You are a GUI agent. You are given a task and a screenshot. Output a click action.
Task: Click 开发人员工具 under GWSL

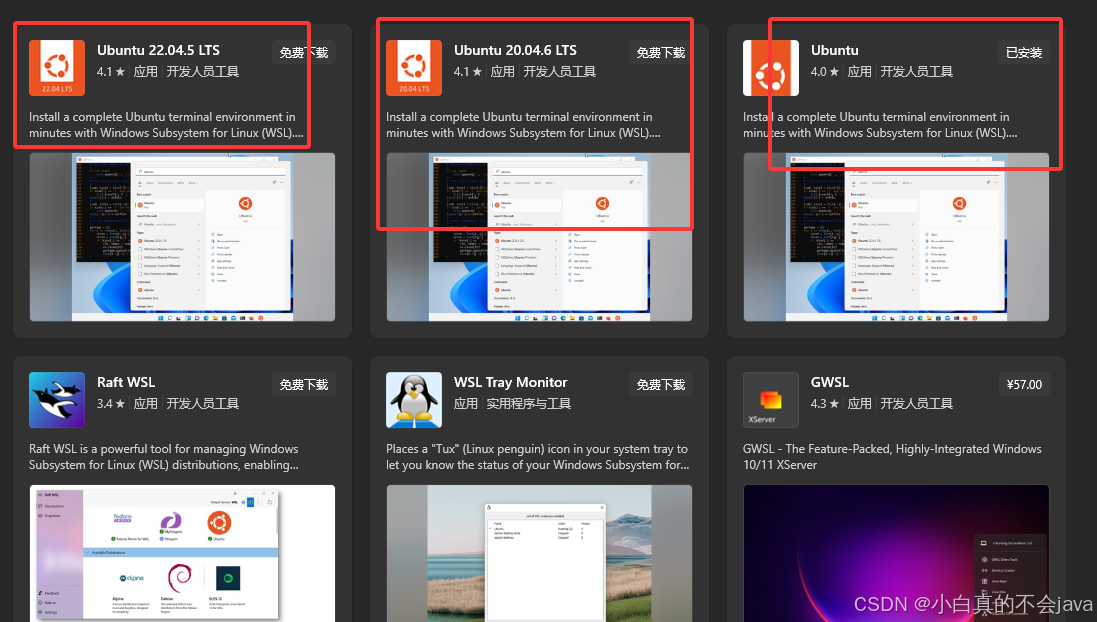pos(916,404)
